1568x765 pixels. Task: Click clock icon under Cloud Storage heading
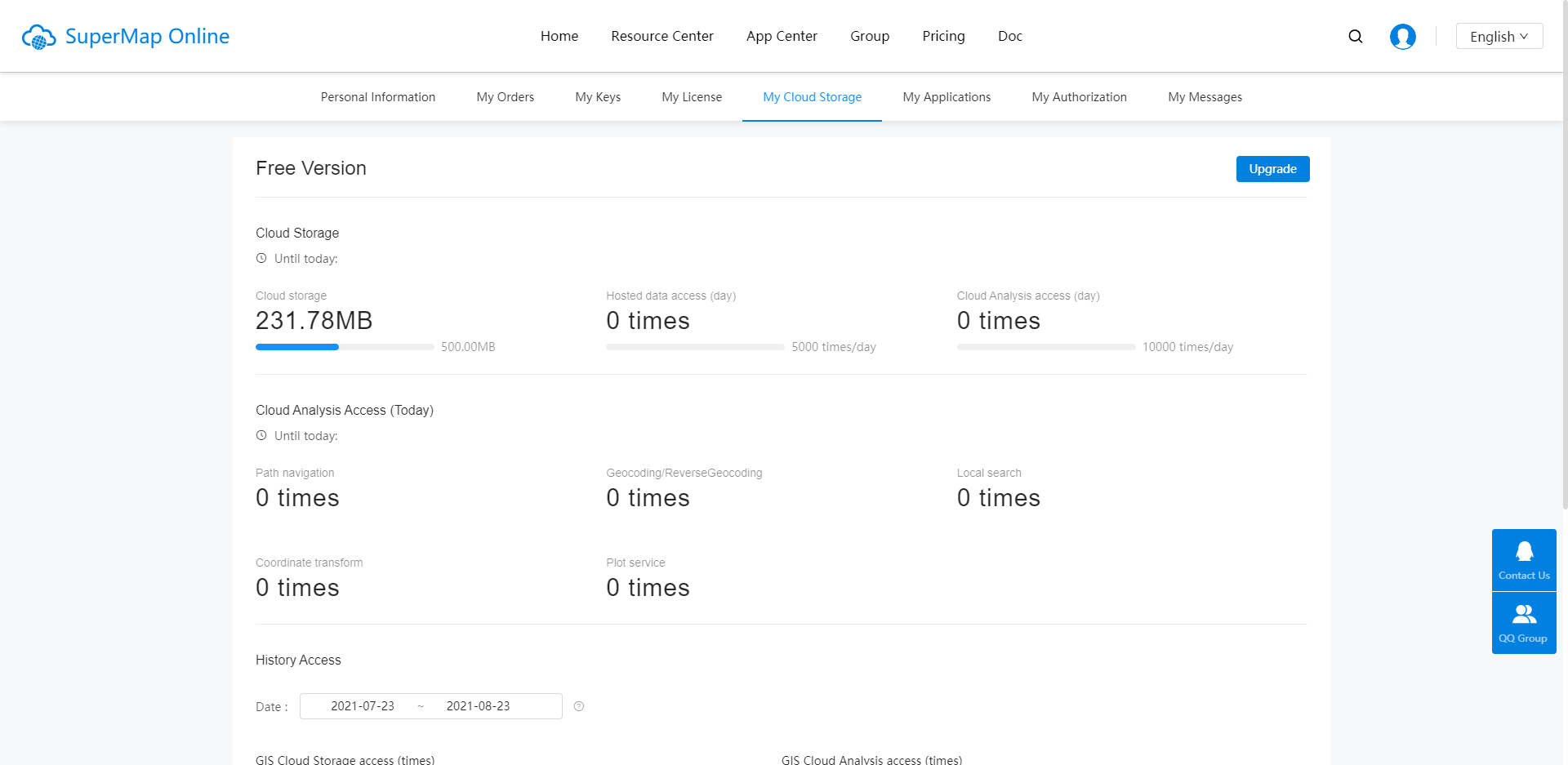(x=261, y=258)
